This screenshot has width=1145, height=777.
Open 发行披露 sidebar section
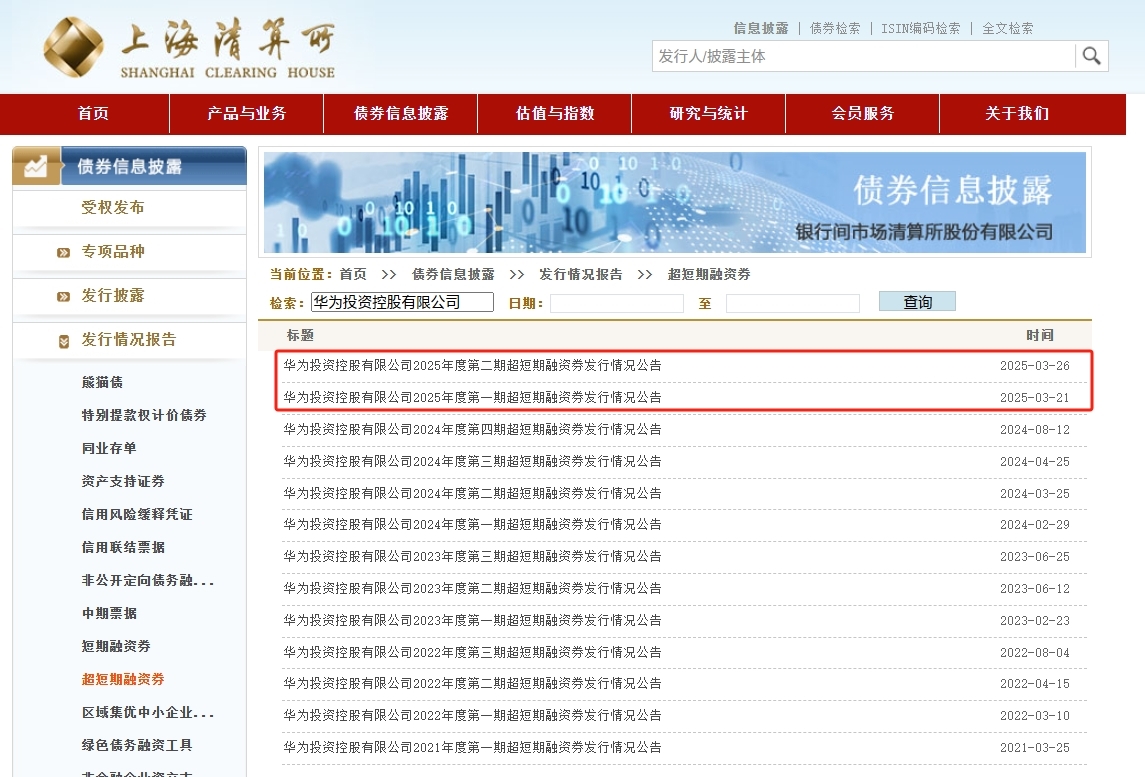click(x=112, y=296)
